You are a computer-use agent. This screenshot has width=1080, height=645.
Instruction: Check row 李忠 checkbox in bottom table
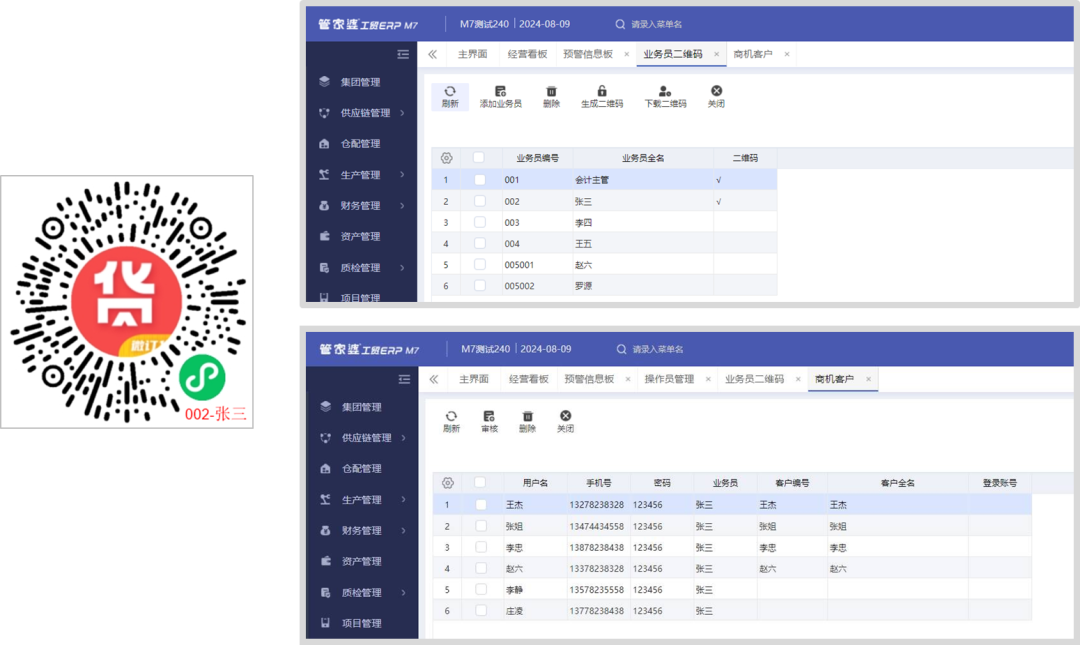click(x=481, y=547)
